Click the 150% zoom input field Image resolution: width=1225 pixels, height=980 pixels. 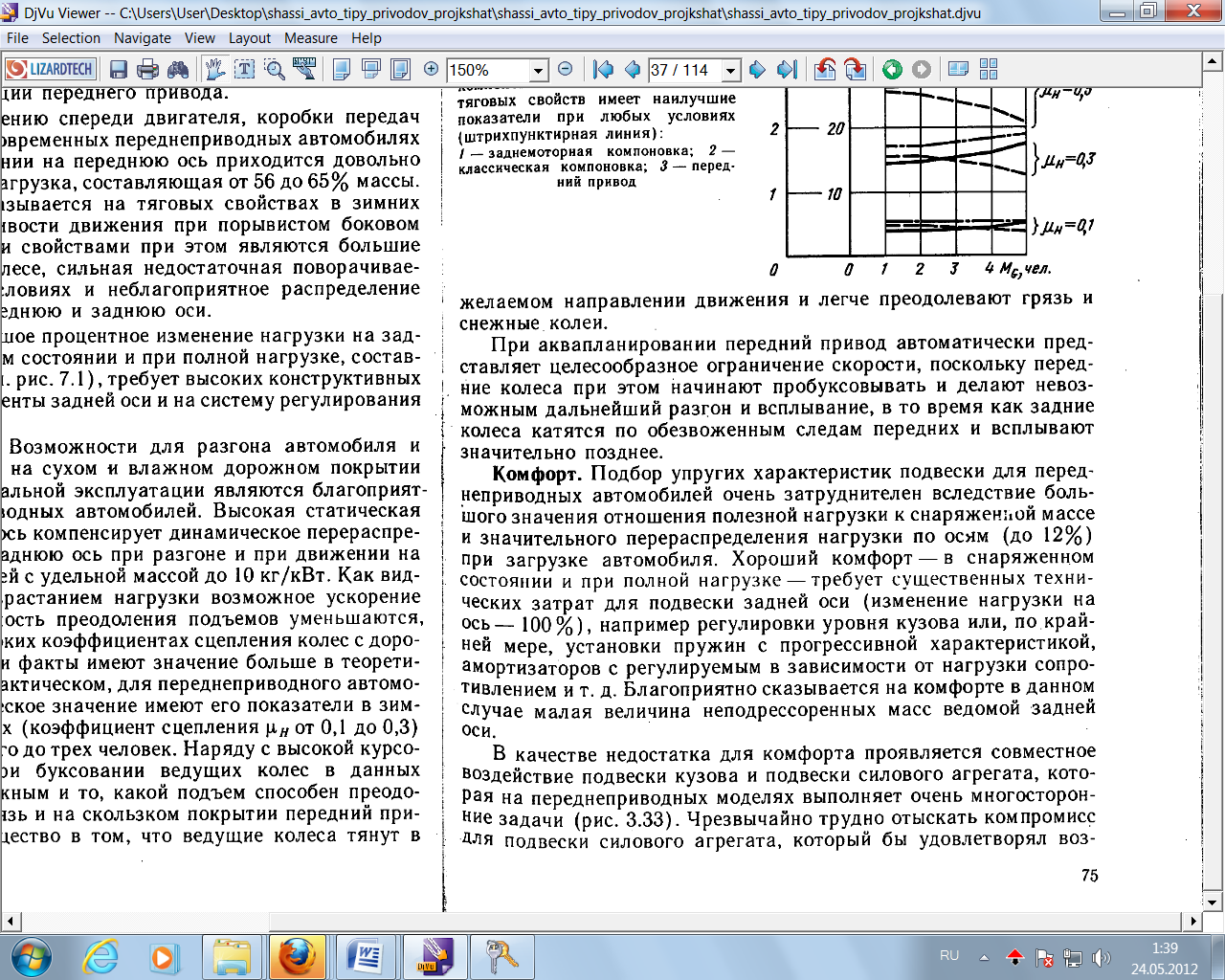(x=487, y=70)
